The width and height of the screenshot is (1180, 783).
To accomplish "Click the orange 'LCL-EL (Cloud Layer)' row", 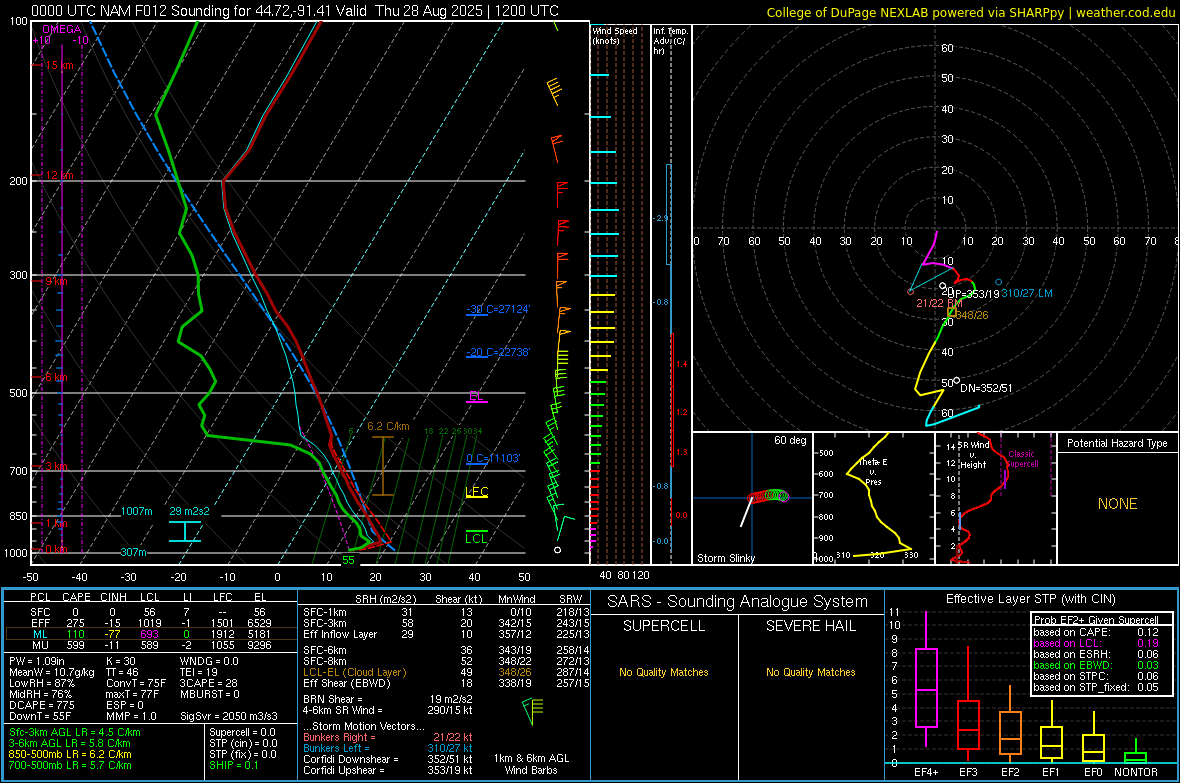I will [x=446, y=672].
